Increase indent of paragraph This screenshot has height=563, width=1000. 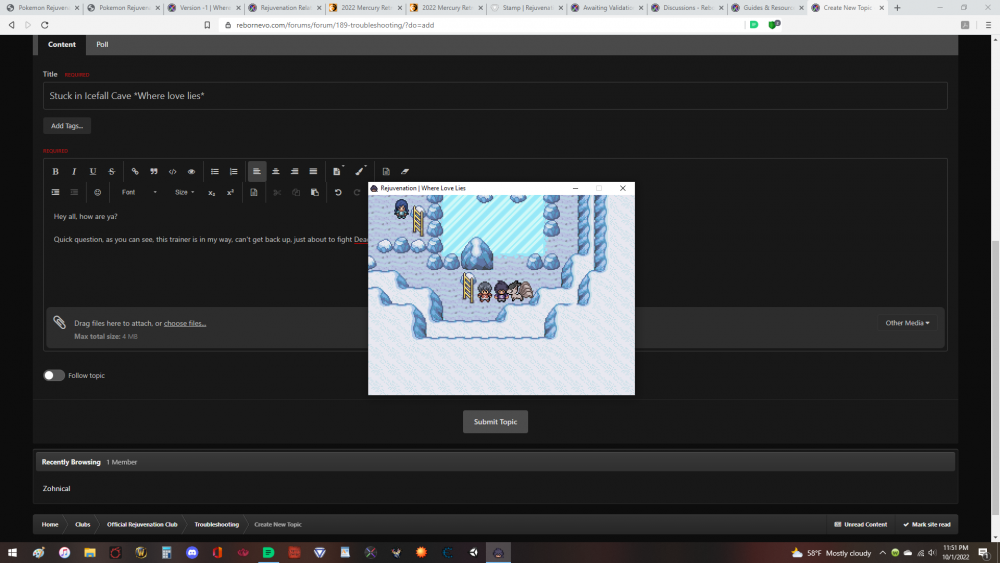(x=55, y=193)
